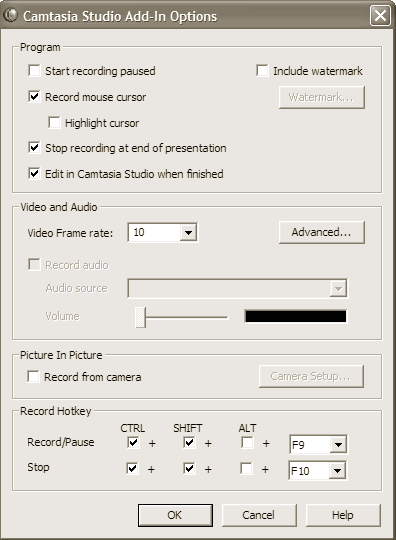Screen dimensions: 396x540
Task: Click the Cancel button
Action: [x=259, y=515]
